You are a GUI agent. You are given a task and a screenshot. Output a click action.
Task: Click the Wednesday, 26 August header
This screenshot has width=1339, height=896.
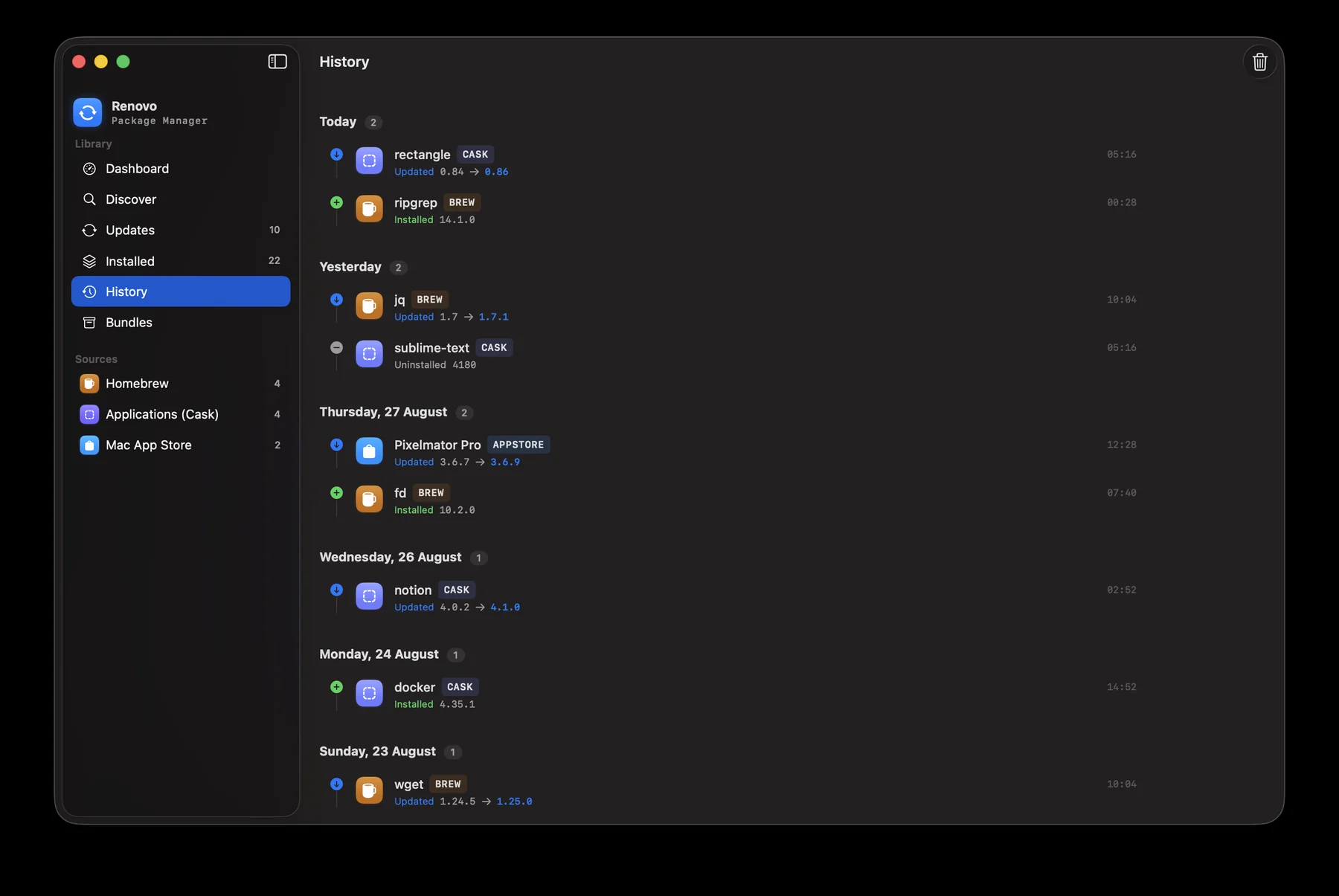tap(391, 557)
